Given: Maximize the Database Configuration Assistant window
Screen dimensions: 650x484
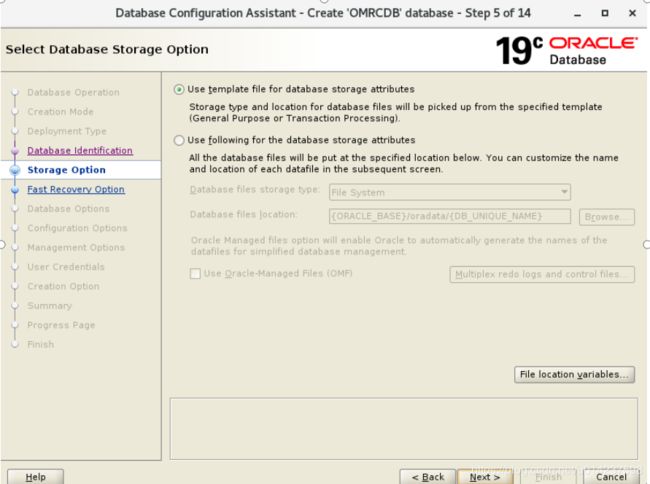Looking at the screenshot, I should point(605,13).
